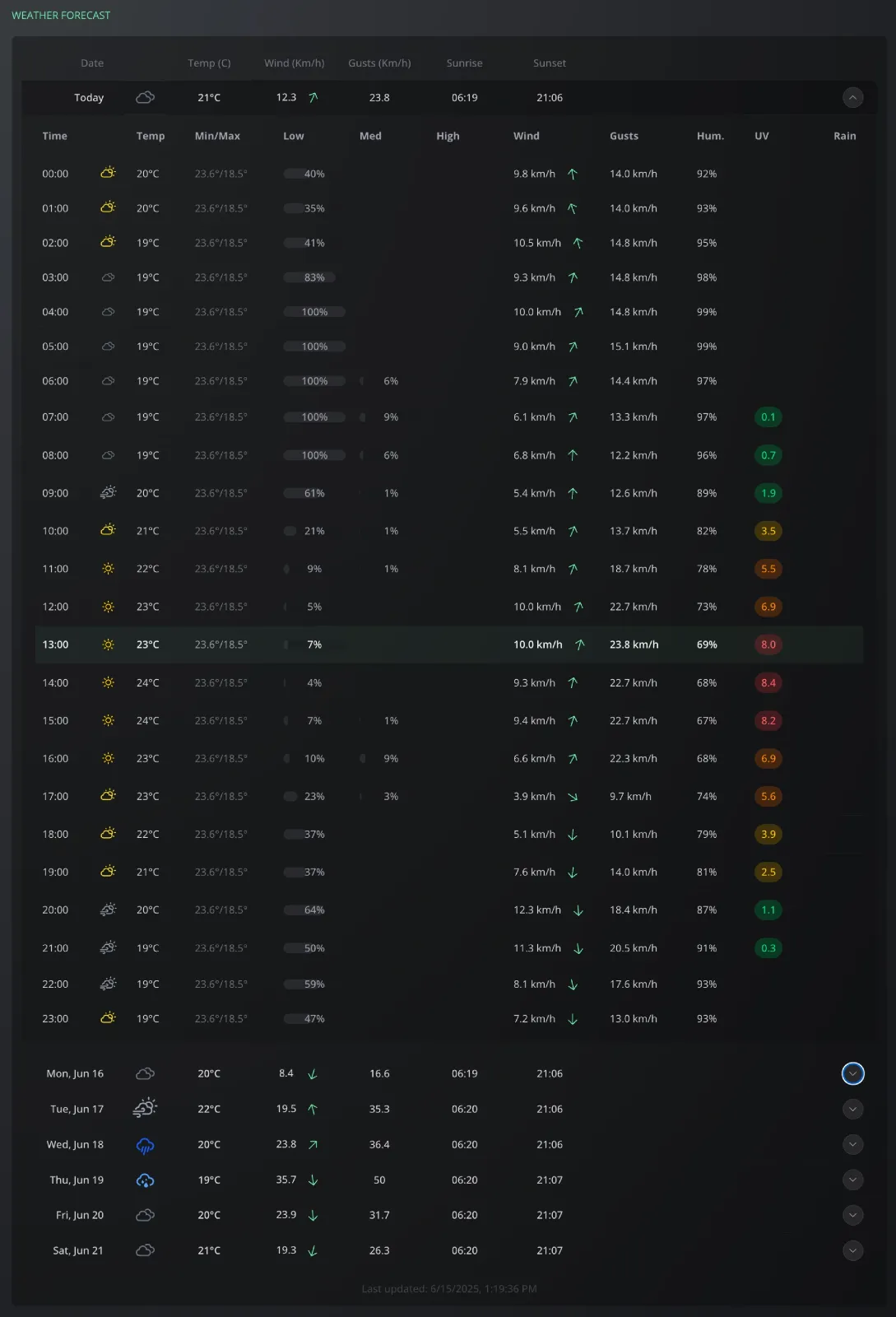This screenshot has width=896, height=1317.
Task: Click the cloud icon at 03:00
Action: pyautogui.click(x=108, y=277)
